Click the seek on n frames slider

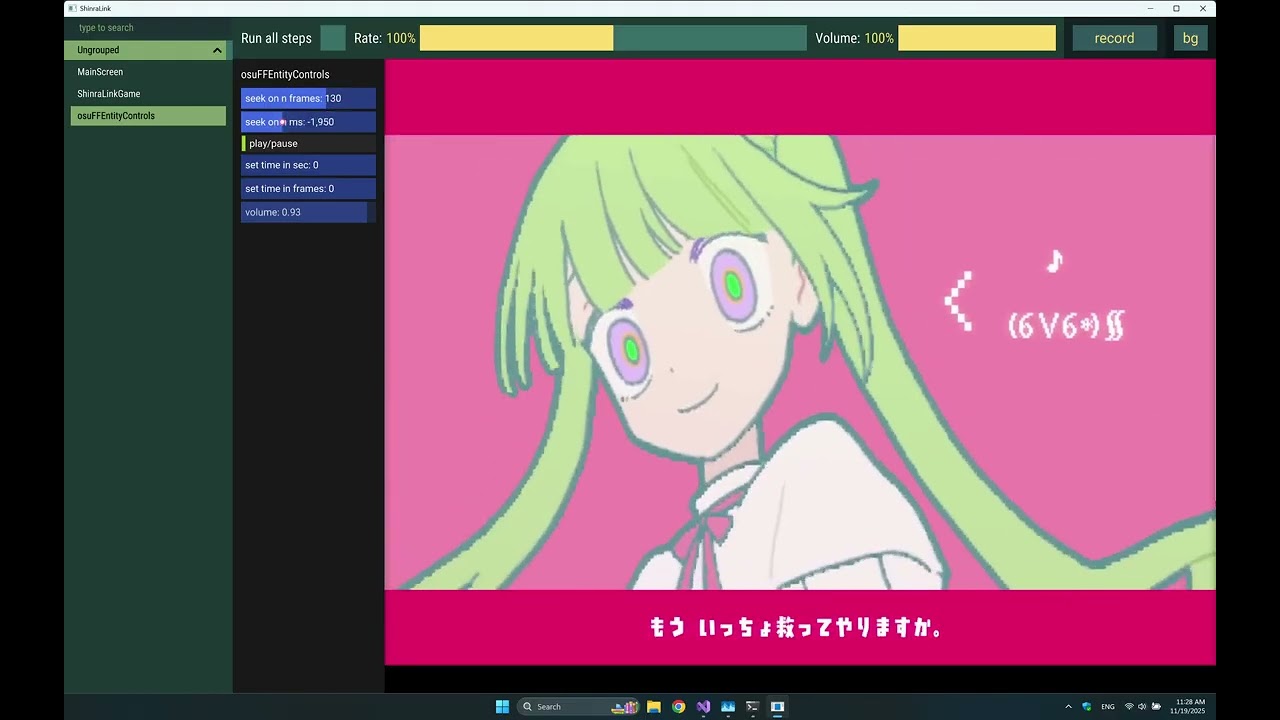pos(308,98)
